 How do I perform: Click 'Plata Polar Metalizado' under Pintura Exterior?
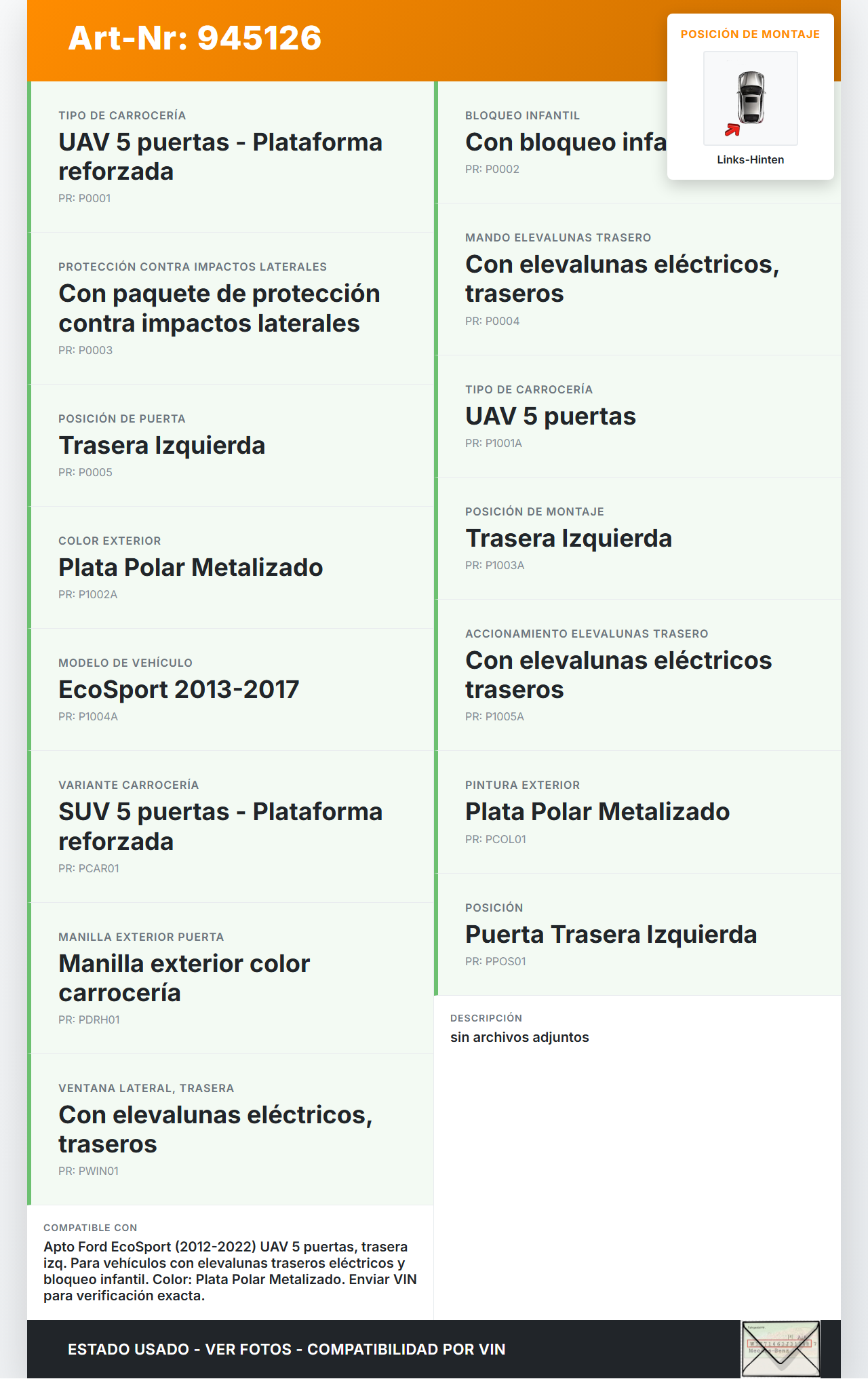(x=597, y=812)
